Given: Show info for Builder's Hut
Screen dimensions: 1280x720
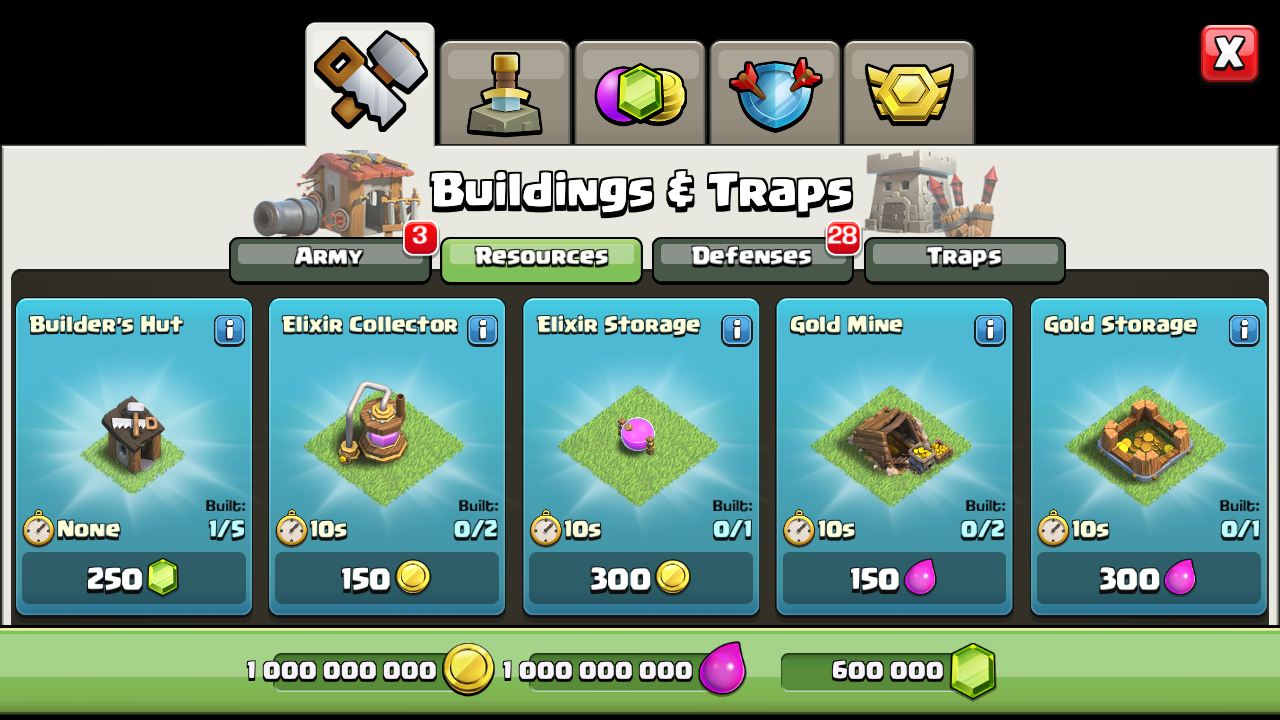Looking at the screenshot, I should [229, 330].
